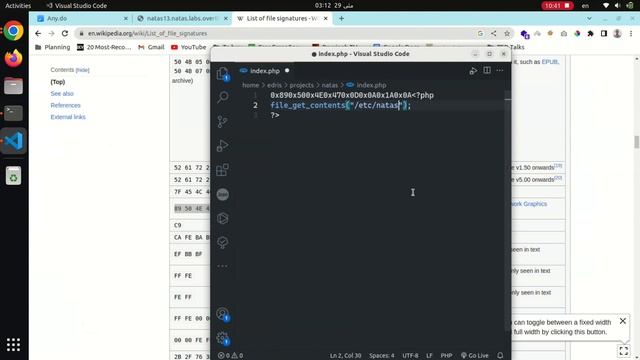
Task: Jump to References section
Action: tap(65, 105)
